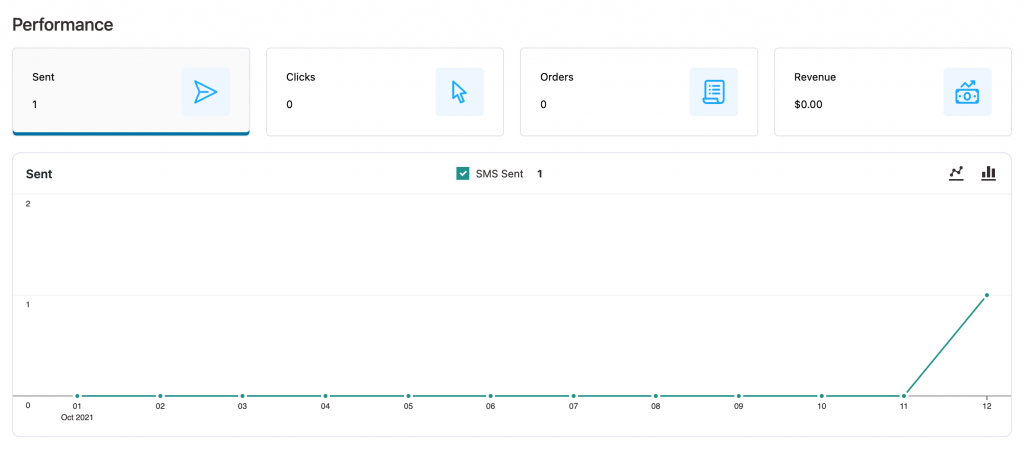Click the data point for Oct 01
This screenshot has height=450, width=1024.
coord(77,396)
